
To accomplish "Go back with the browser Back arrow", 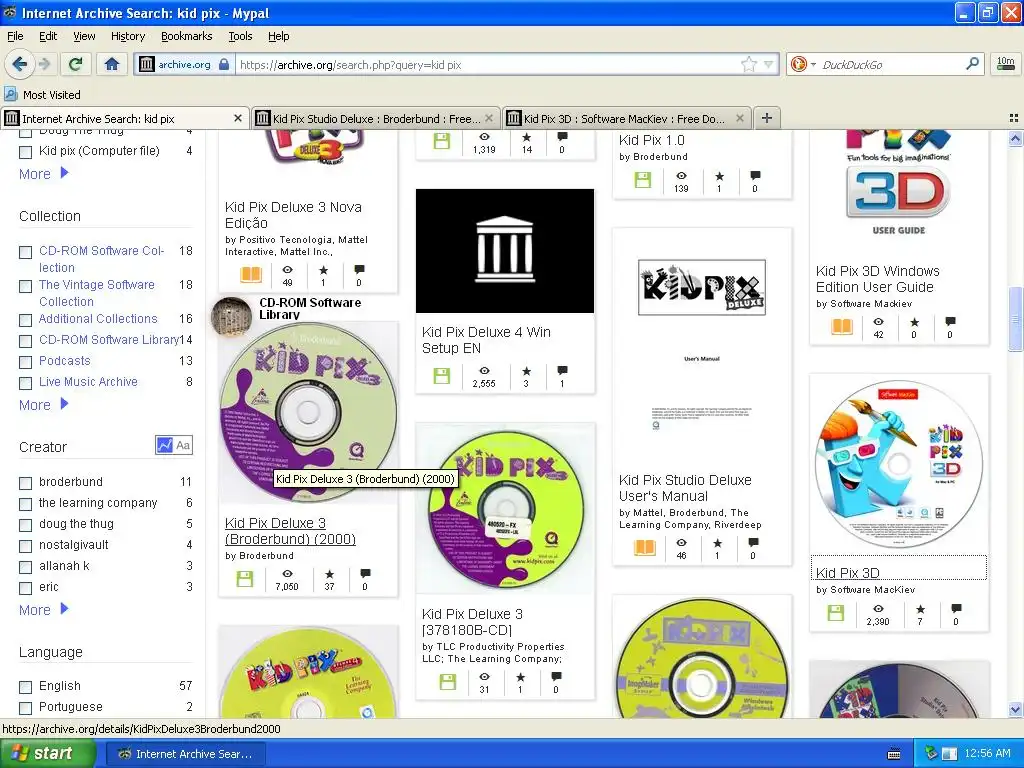I will [19, 64].
